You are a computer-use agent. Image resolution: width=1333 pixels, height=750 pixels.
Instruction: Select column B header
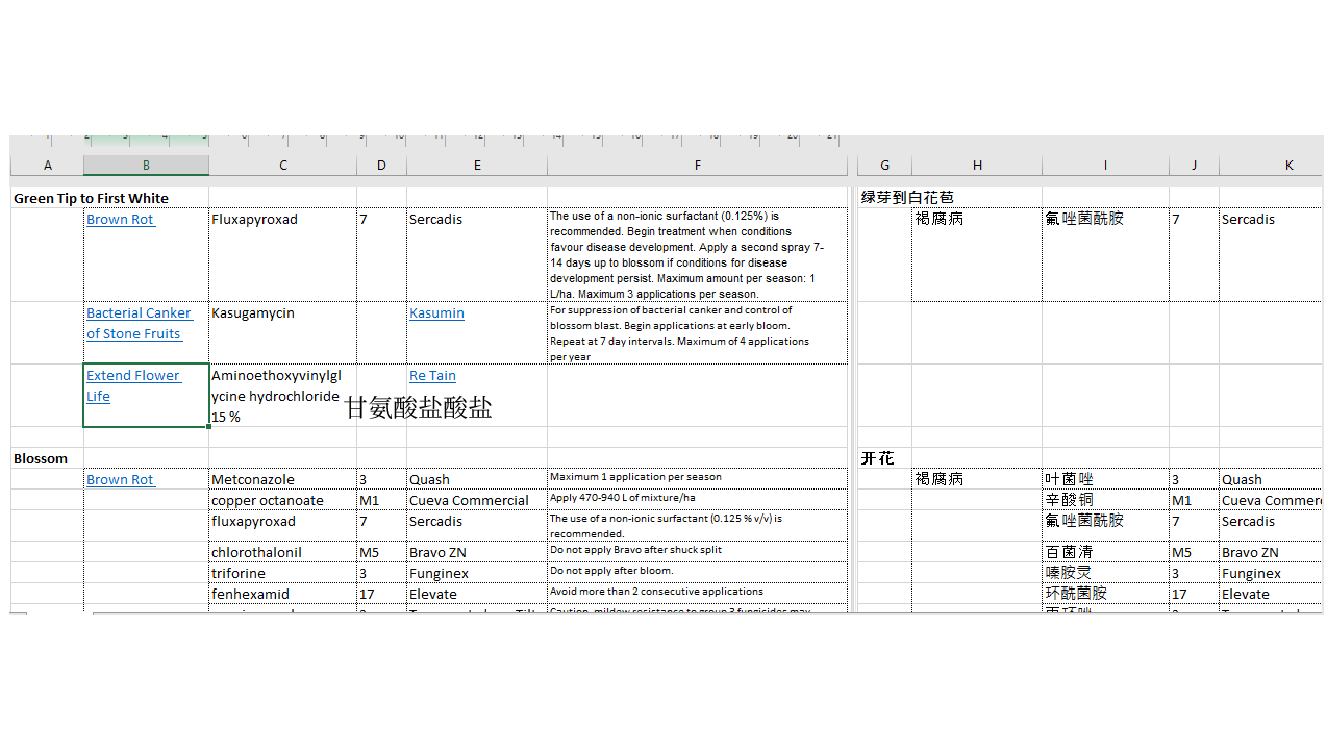(x=146, y=165)
